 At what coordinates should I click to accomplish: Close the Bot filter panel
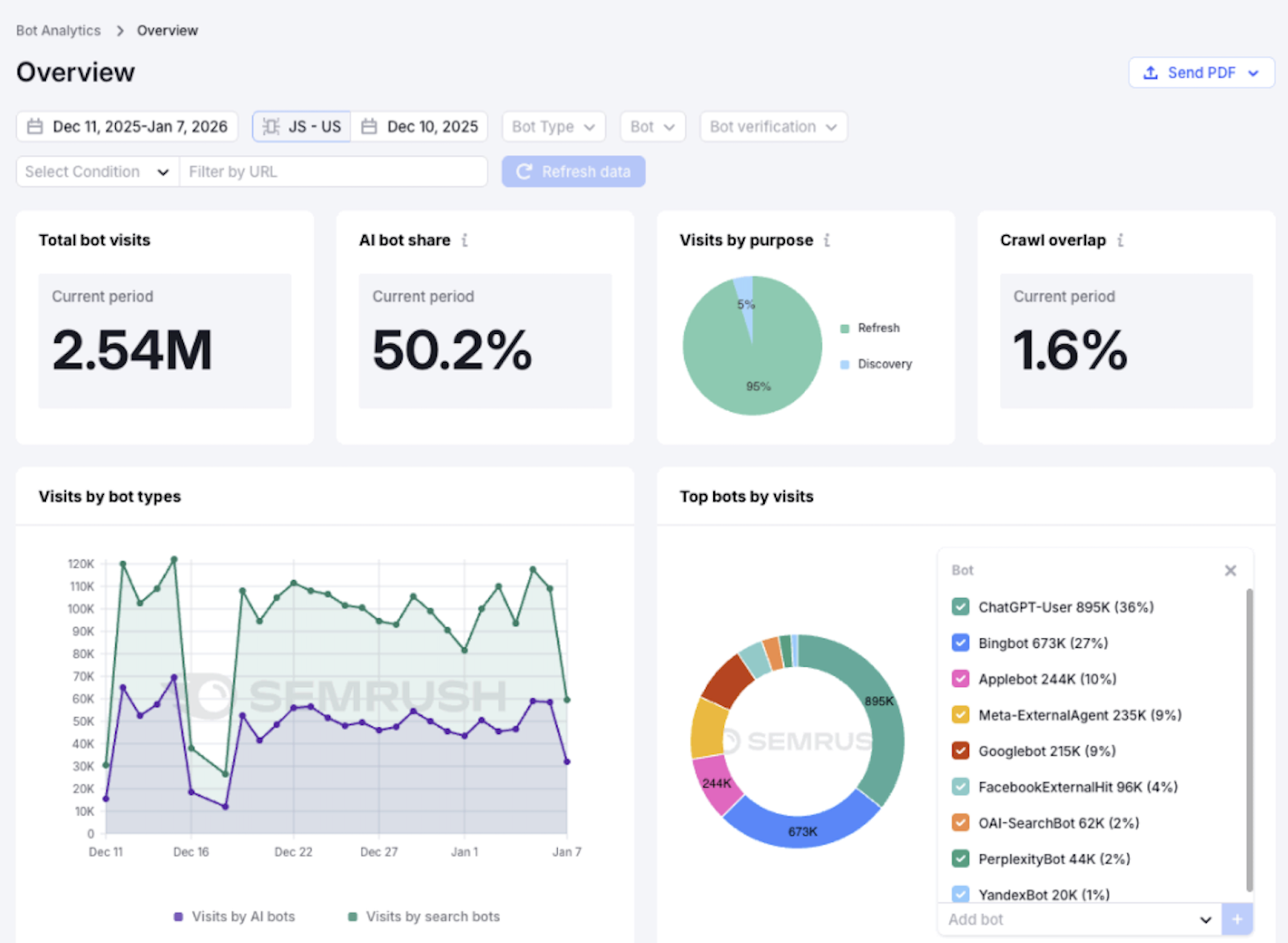point(1230,570)
